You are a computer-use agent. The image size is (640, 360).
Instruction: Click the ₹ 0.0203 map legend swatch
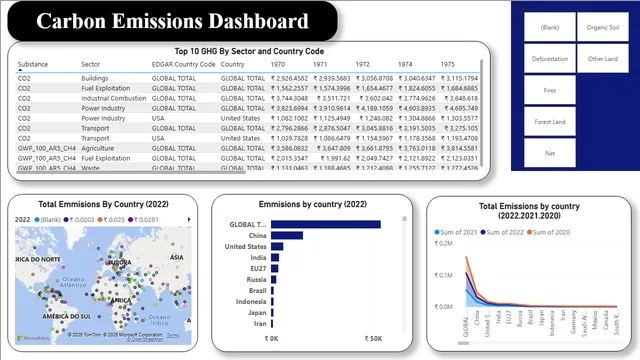pos(66,220)
